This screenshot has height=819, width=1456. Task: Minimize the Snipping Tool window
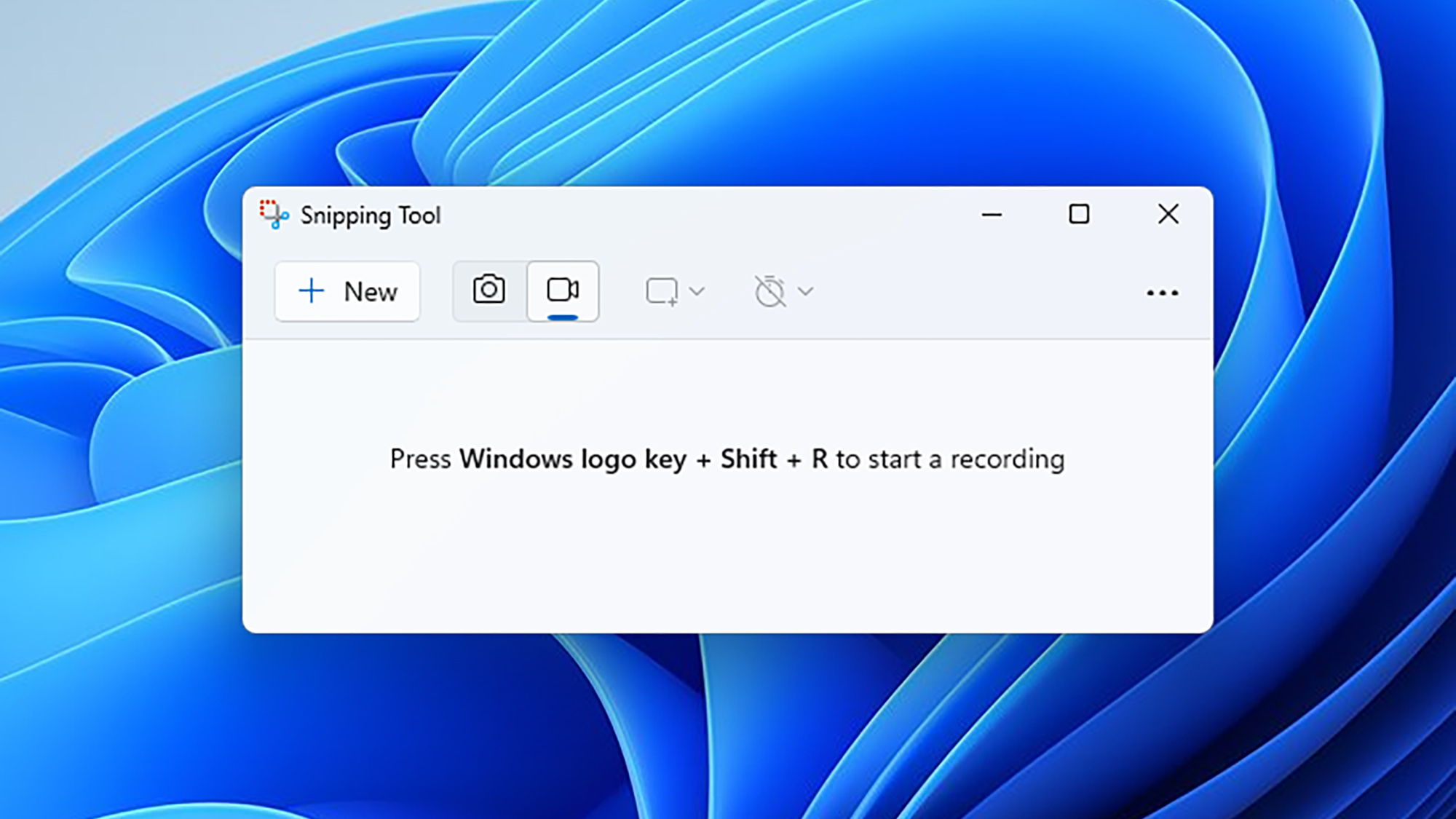coord(992,215)
